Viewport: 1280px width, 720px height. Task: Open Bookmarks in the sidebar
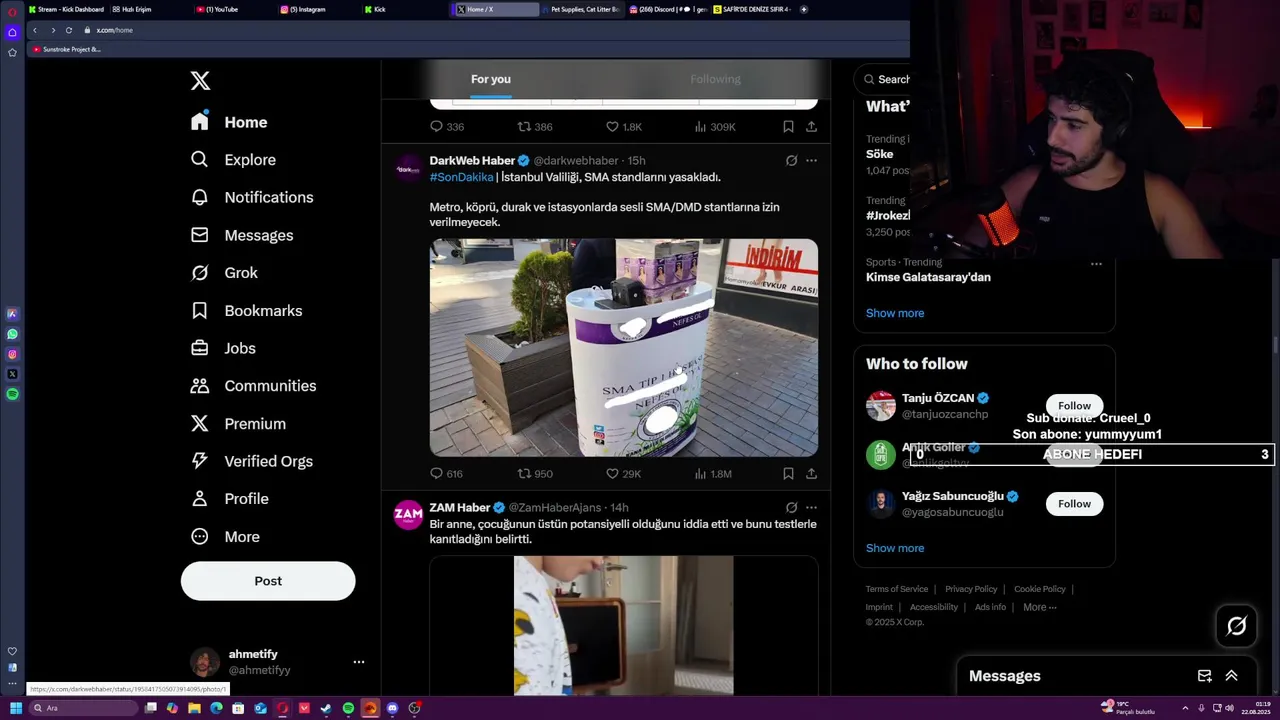click(245, 311)
